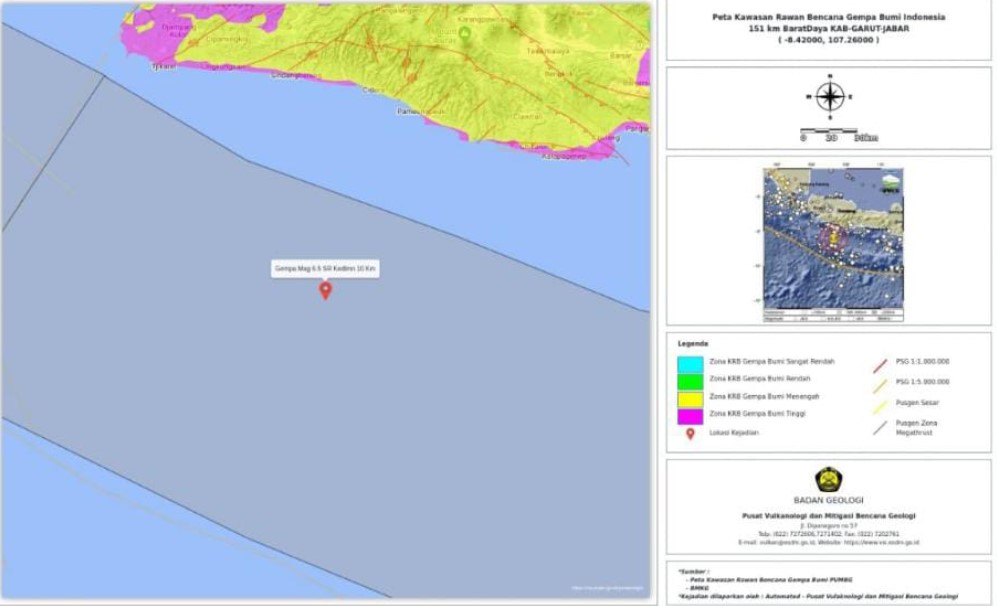The image size is (997, 606).
Task: Click the compass rose icon
Action: click(830, 97)
